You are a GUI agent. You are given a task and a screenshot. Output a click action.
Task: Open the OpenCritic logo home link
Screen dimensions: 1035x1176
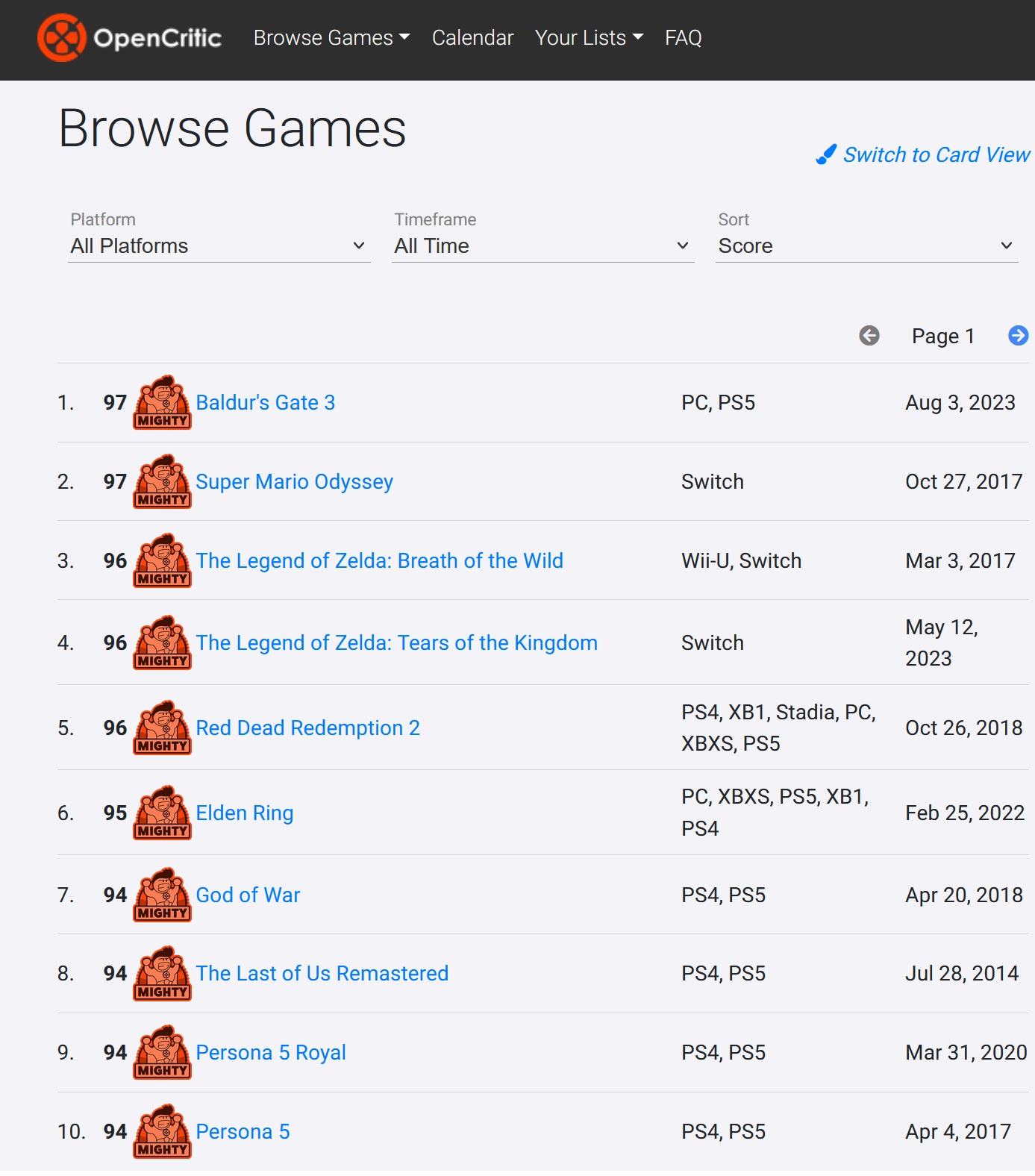coord(129,38)
